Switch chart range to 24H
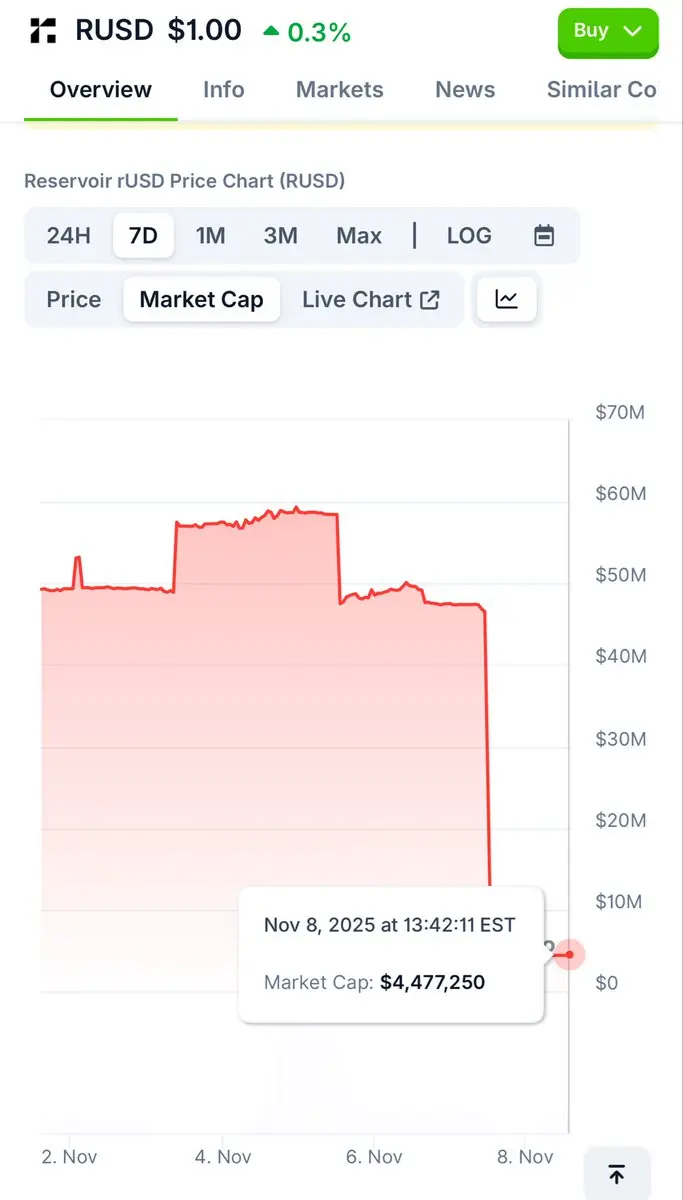 tap(68, 236)
